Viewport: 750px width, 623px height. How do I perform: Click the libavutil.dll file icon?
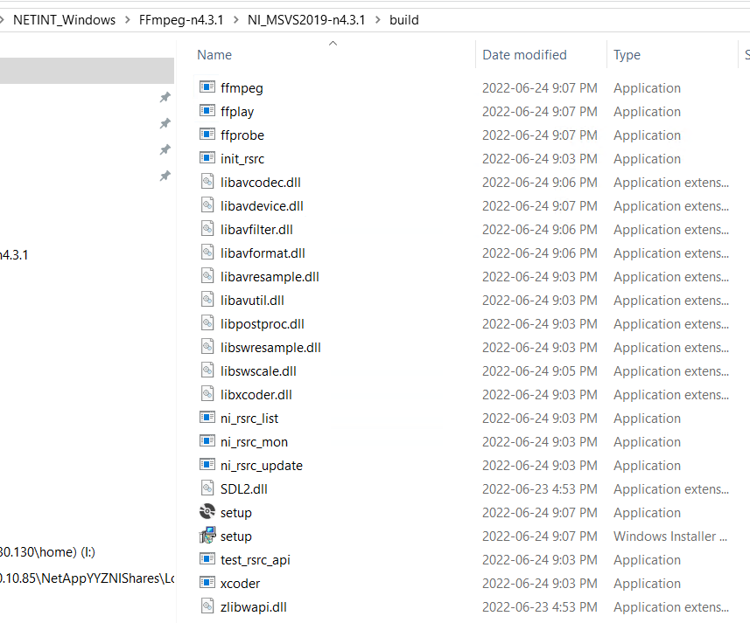207,300
